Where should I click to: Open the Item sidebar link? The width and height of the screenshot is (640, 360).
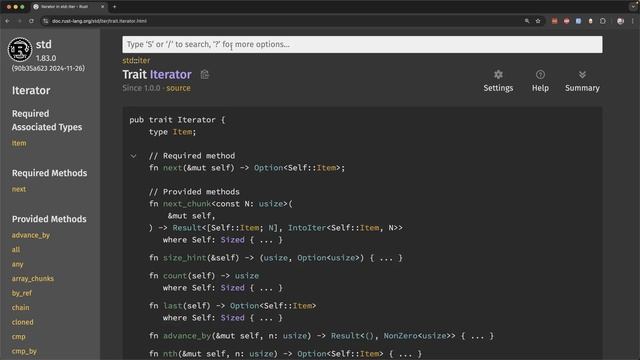[x=19, y=143]
